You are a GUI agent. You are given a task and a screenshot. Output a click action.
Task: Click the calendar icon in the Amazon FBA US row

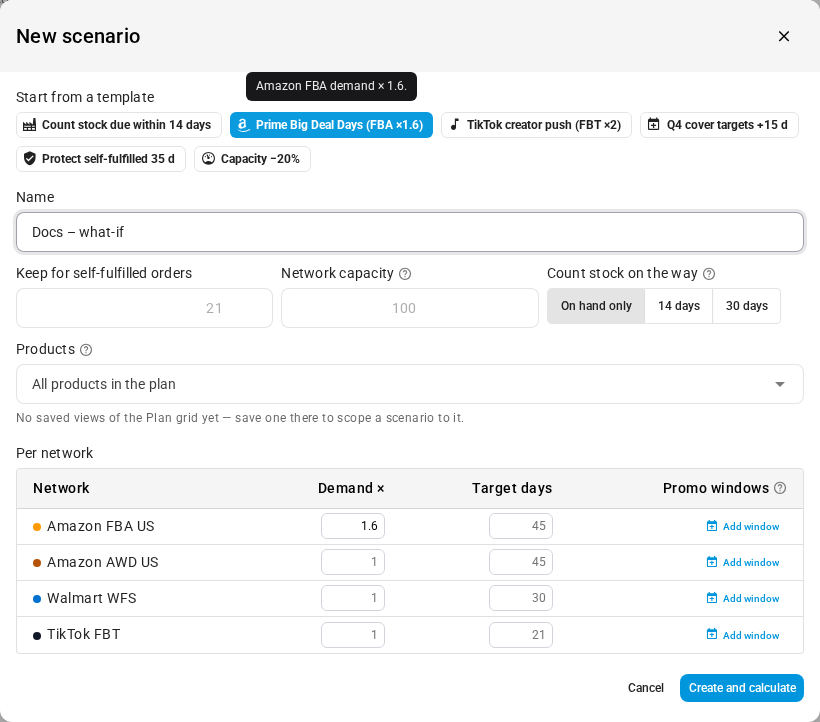tap(712, 526)
